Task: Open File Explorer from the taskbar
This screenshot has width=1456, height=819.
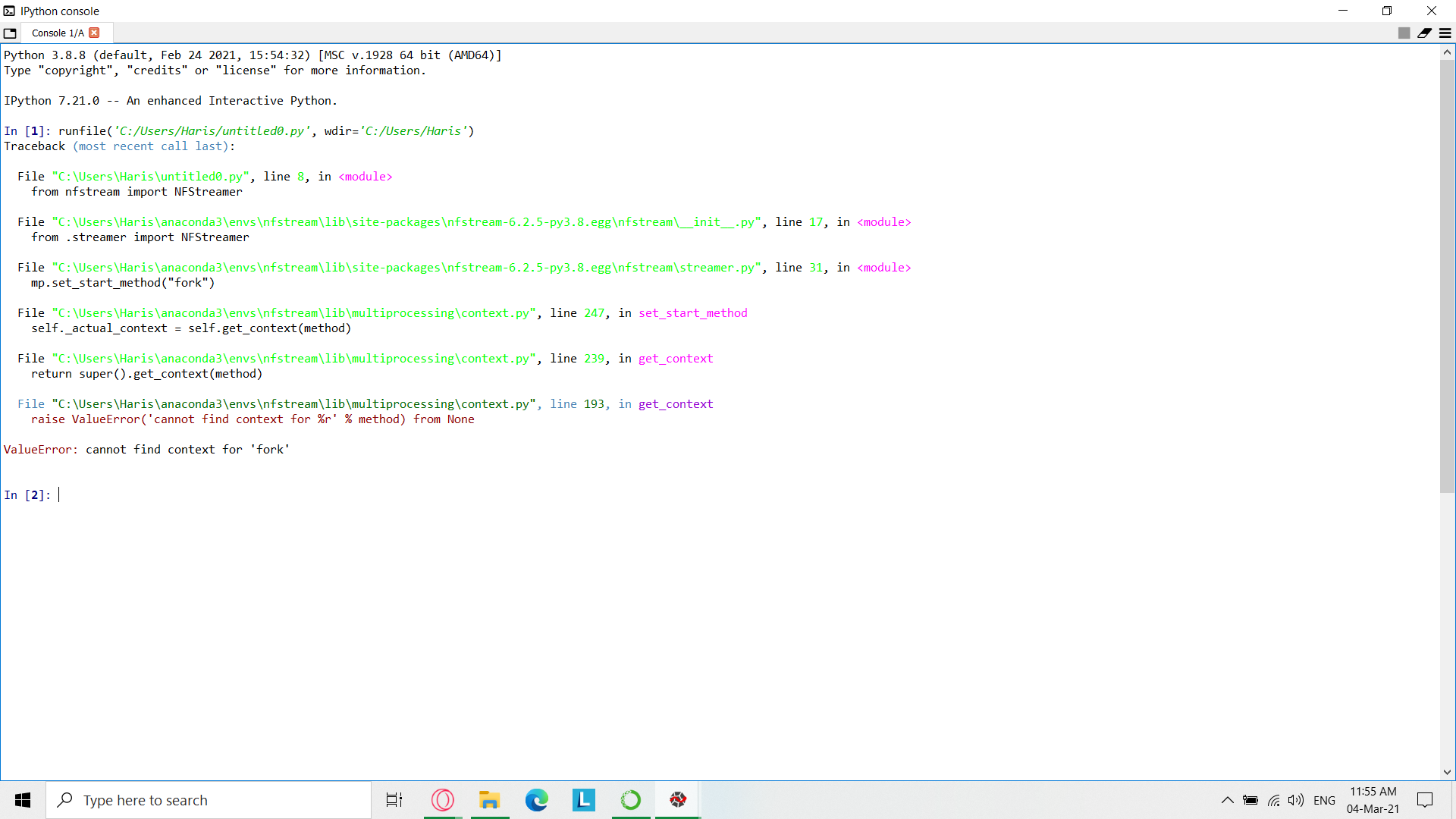Action: [490, 800]
